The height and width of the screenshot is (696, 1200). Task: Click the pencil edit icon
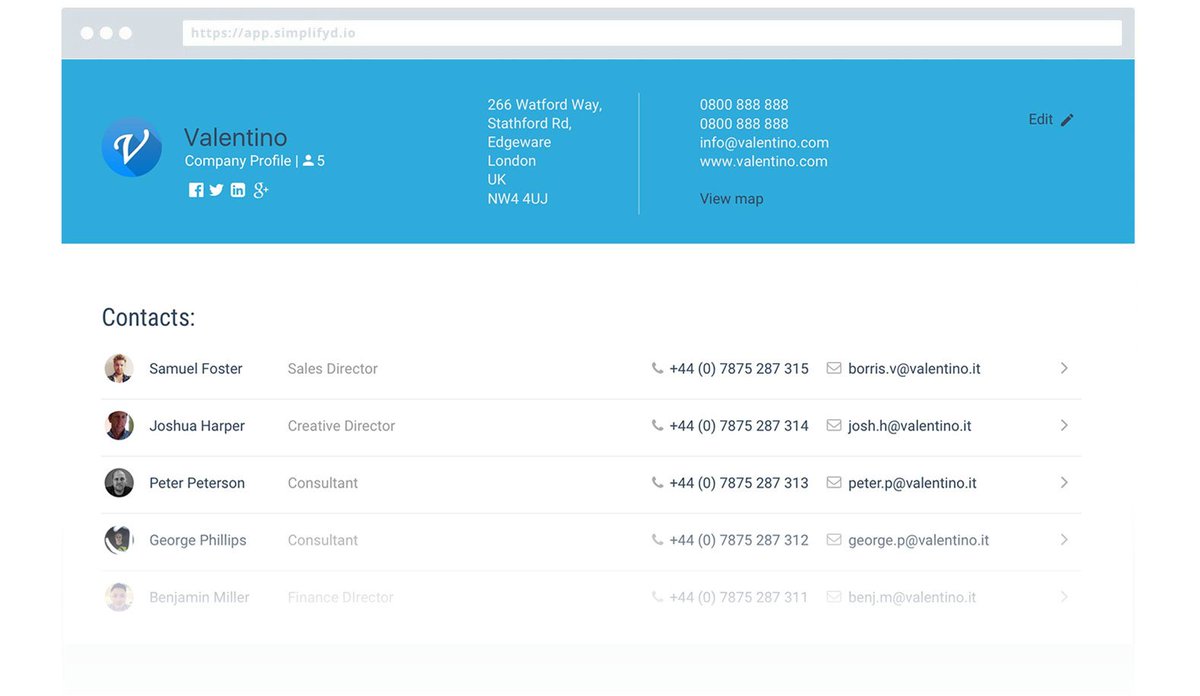[1067, 120]
